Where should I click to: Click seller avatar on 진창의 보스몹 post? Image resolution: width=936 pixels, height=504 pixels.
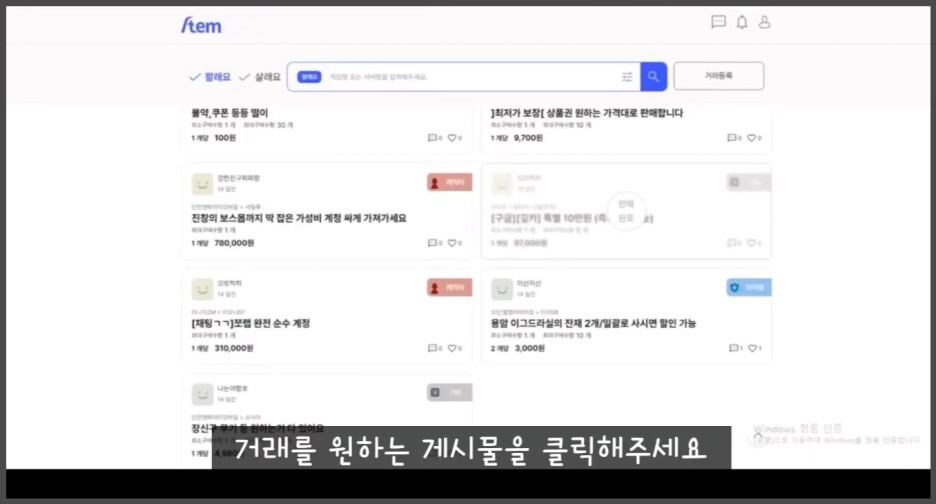pos(202,184)
